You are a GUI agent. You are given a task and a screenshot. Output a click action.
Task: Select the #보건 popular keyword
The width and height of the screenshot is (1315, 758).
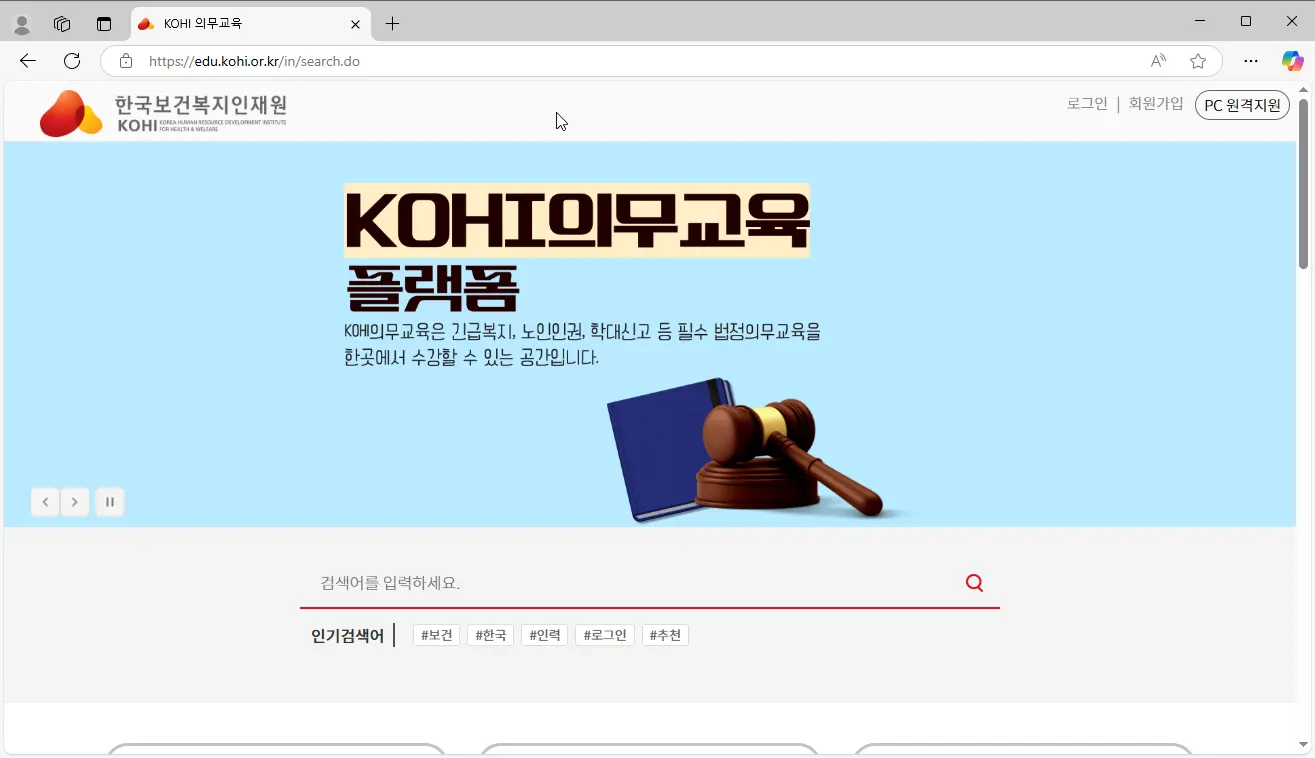tap(436, 635)
